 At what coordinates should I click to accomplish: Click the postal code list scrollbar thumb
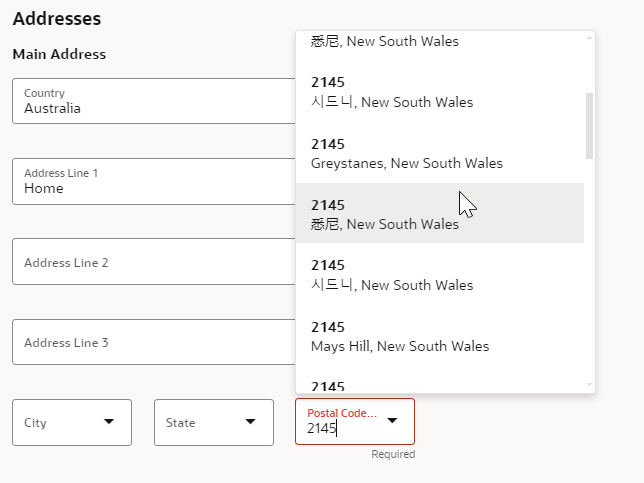click(589, 126)
